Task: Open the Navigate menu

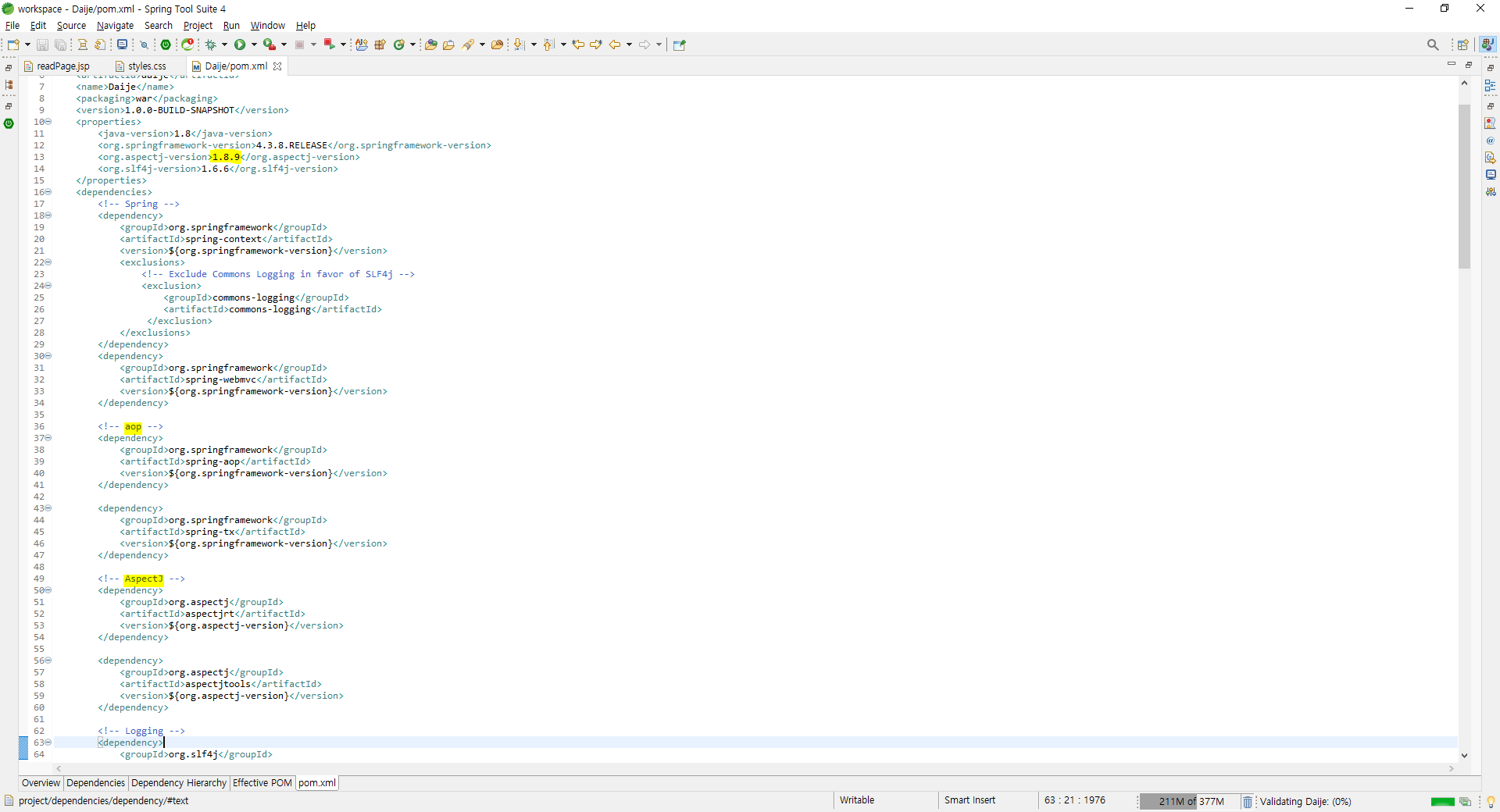Action: (115, 26)
